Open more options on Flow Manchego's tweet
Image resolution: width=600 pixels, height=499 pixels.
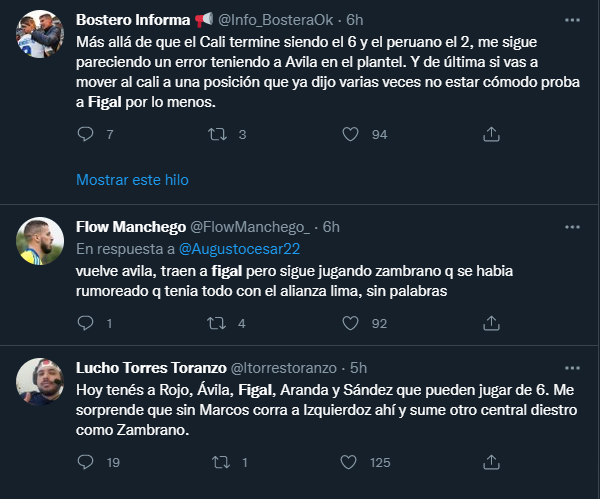pos(571,226)
